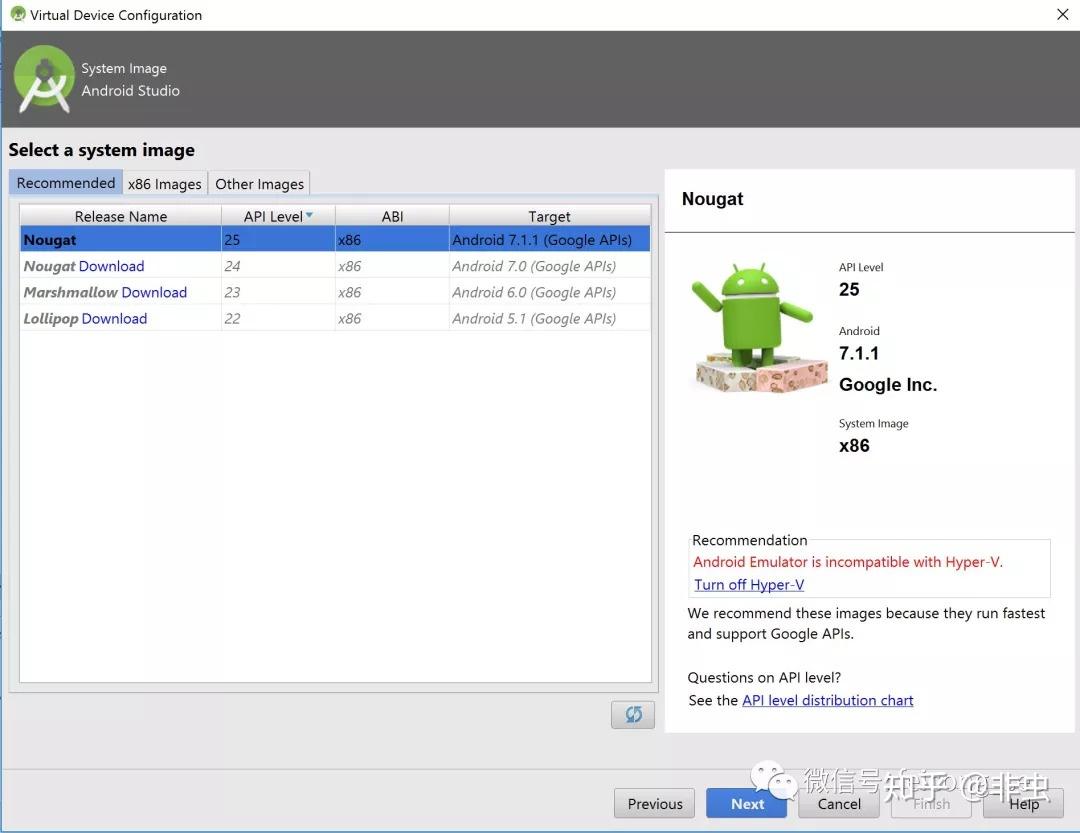
Task: Click the Release Name column header
Action: click(x=121, y=216)
